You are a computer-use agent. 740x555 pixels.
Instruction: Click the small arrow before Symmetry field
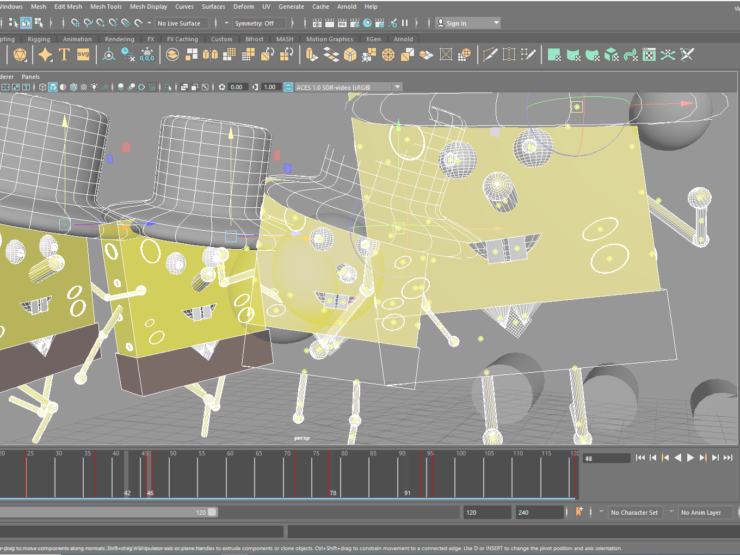coord(226,23)
